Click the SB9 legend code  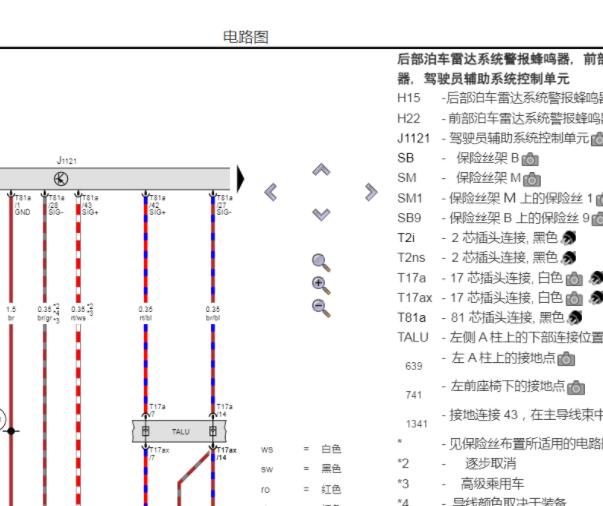409,218
